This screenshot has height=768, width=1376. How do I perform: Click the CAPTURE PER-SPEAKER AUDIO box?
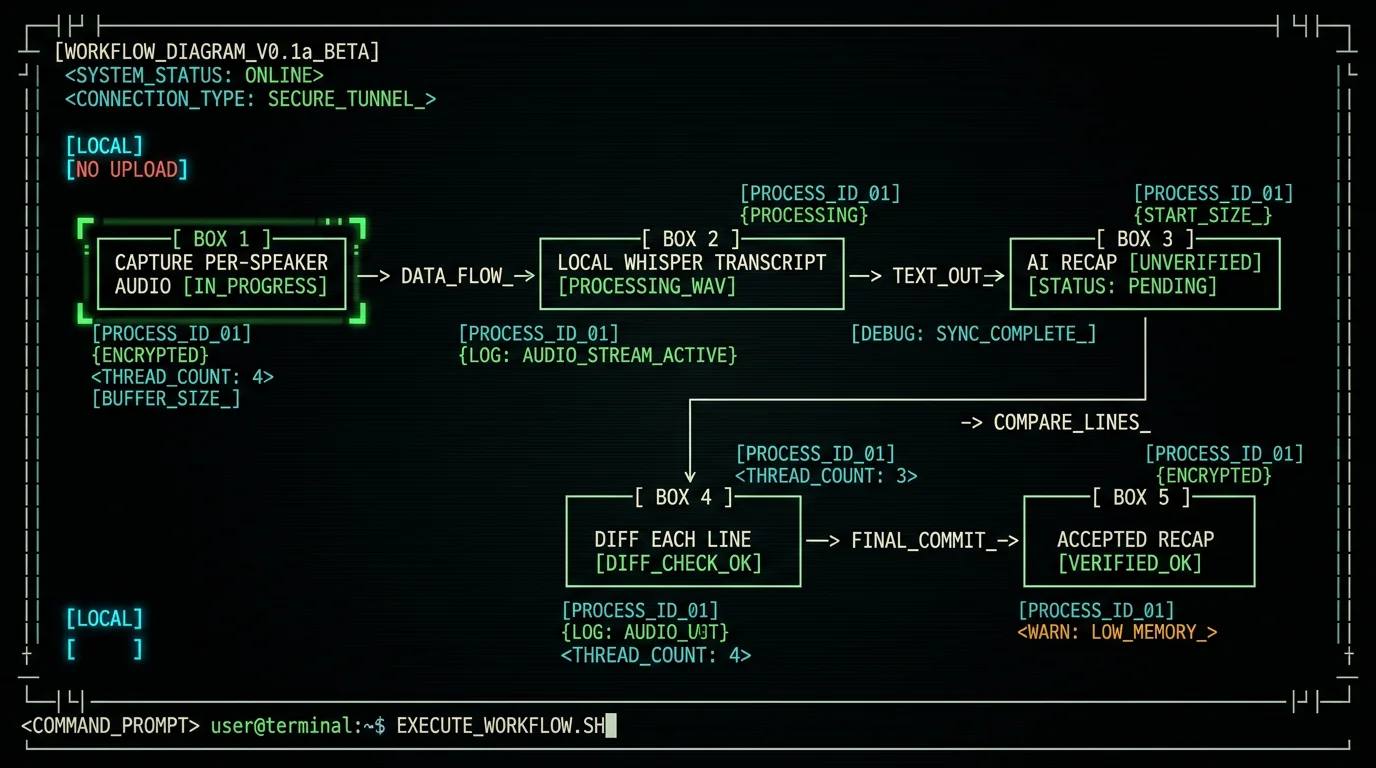click(x=221, y=274)
